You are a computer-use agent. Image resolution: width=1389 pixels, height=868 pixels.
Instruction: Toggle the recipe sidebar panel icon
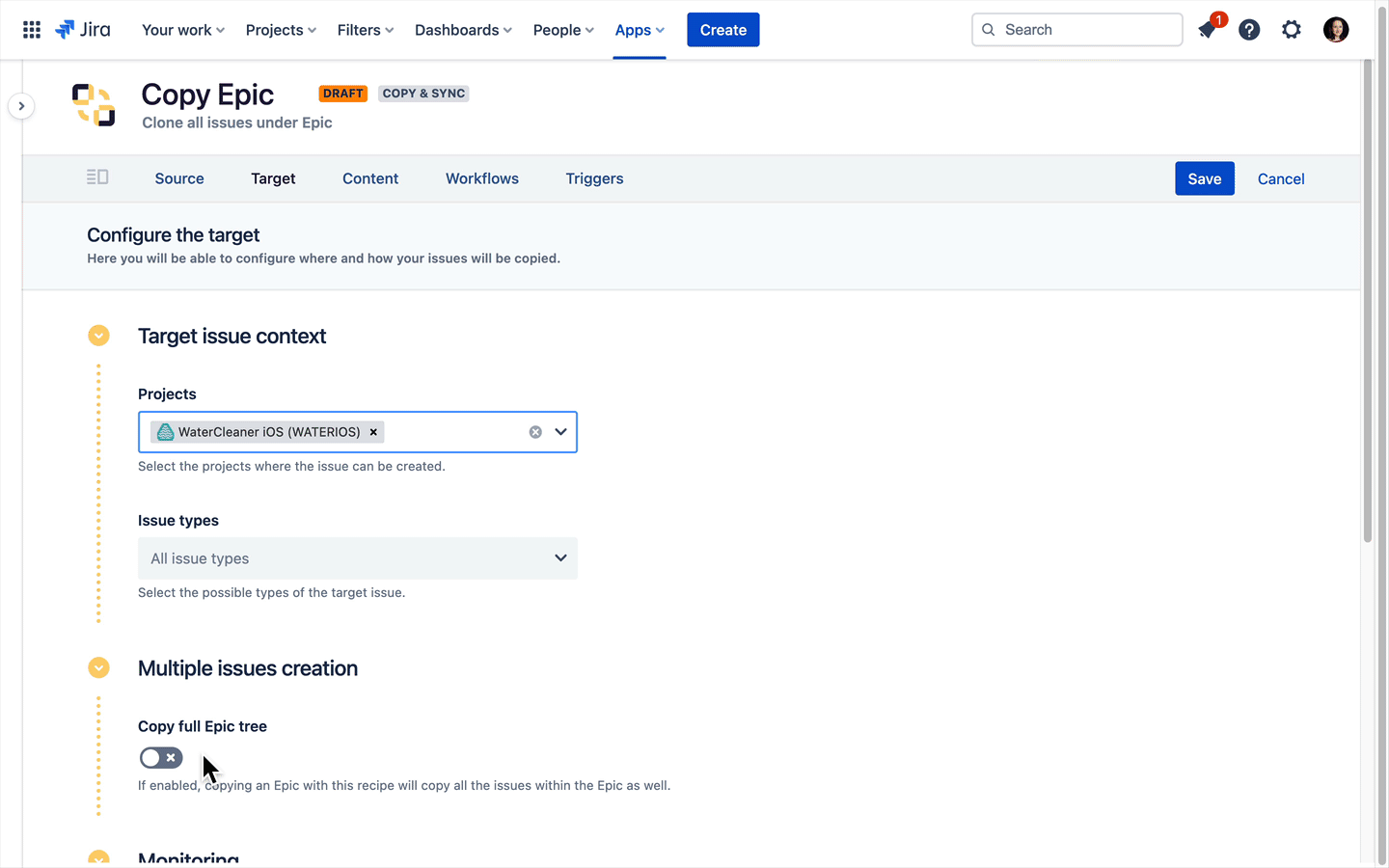click(x=97, y=177)
